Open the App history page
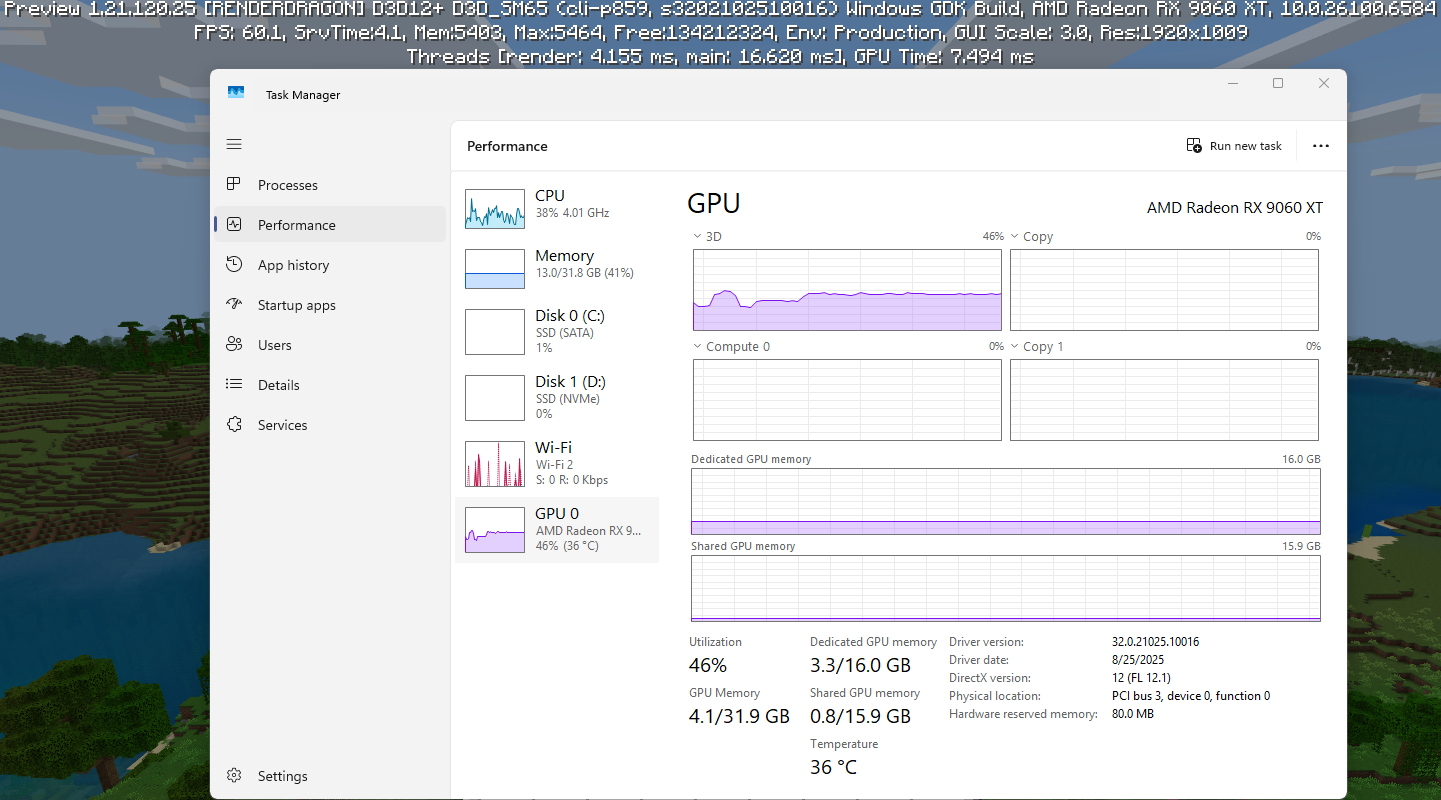This screenshot has height=800, width=1441. click(x=330, y=265)
